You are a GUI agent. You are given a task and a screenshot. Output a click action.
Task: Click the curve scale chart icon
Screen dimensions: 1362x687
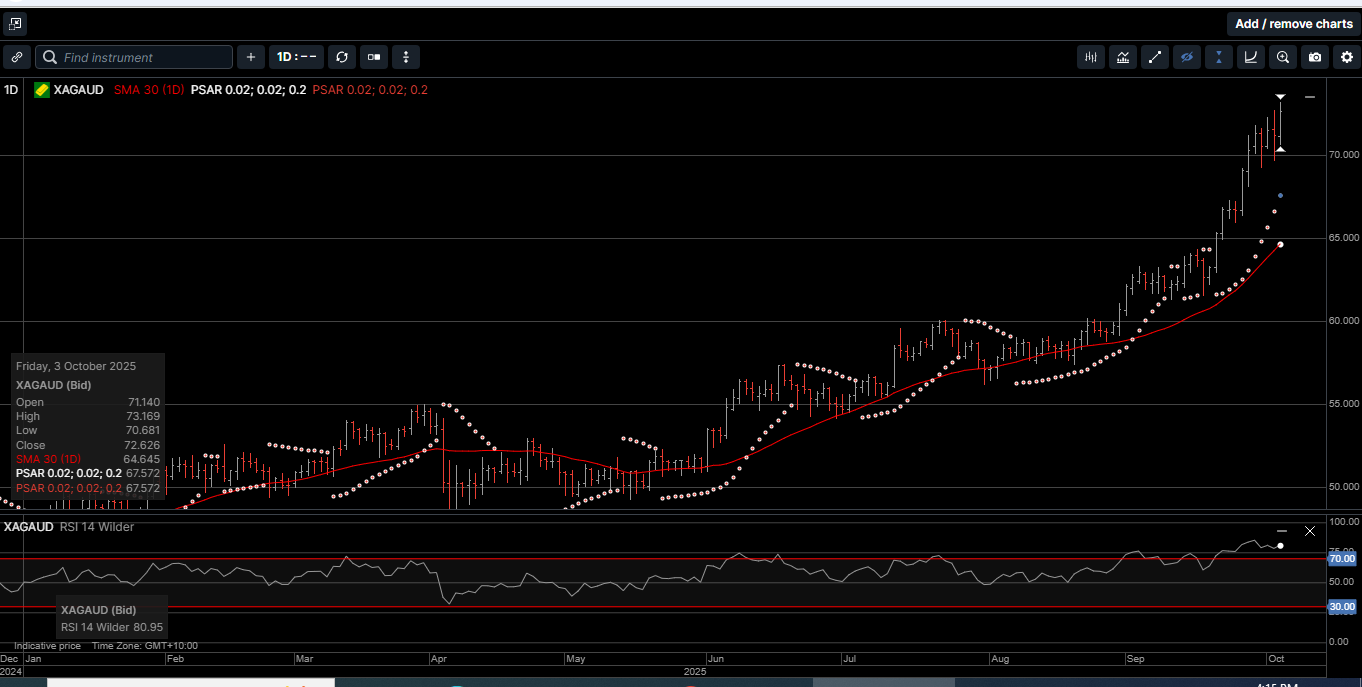[1251, 58]
